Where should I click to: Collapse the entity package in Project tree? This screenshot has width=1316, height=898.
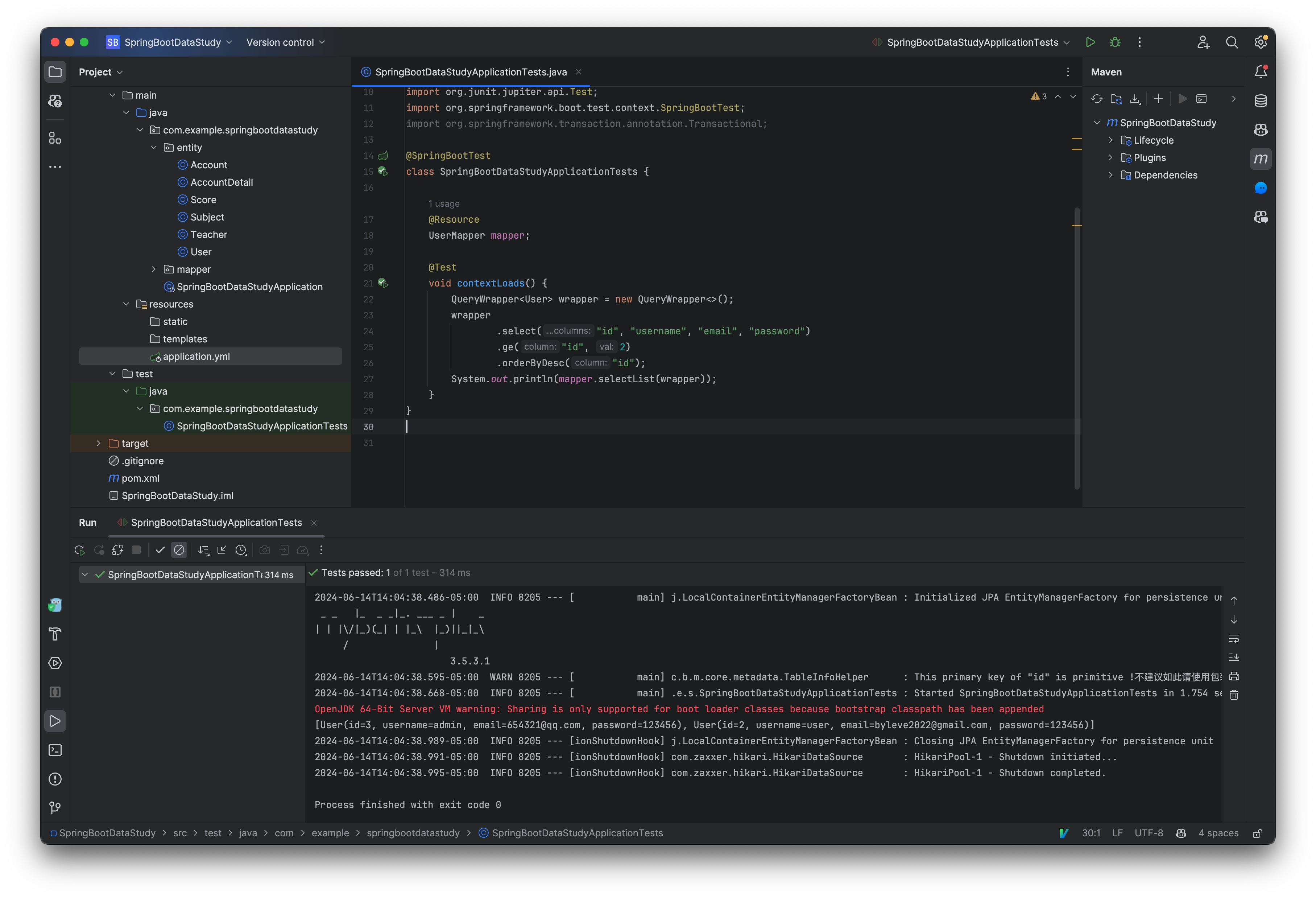click(153, 147)
